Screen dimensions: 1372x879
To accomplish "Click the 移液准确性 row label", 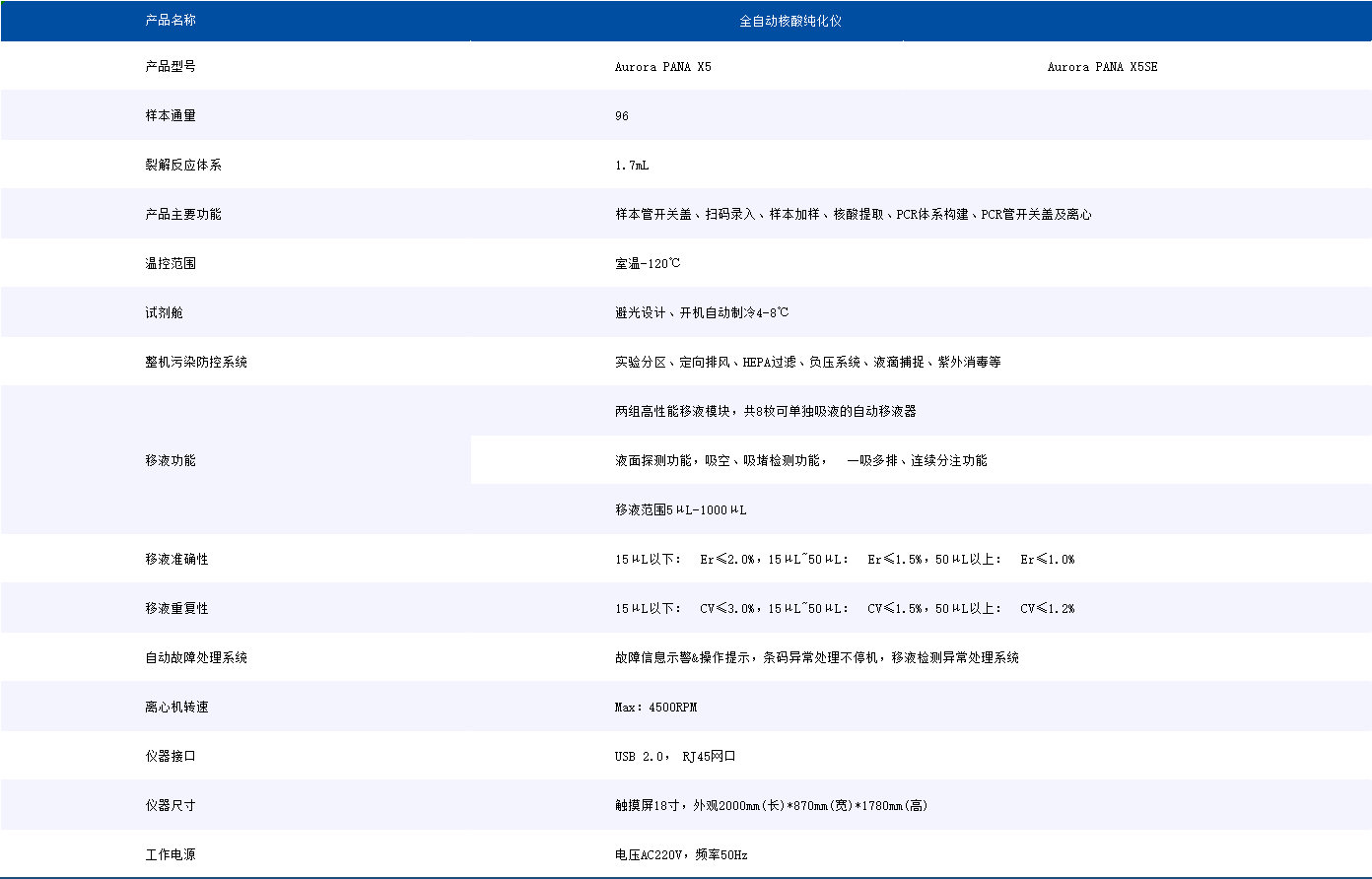I will pos(176,560).
